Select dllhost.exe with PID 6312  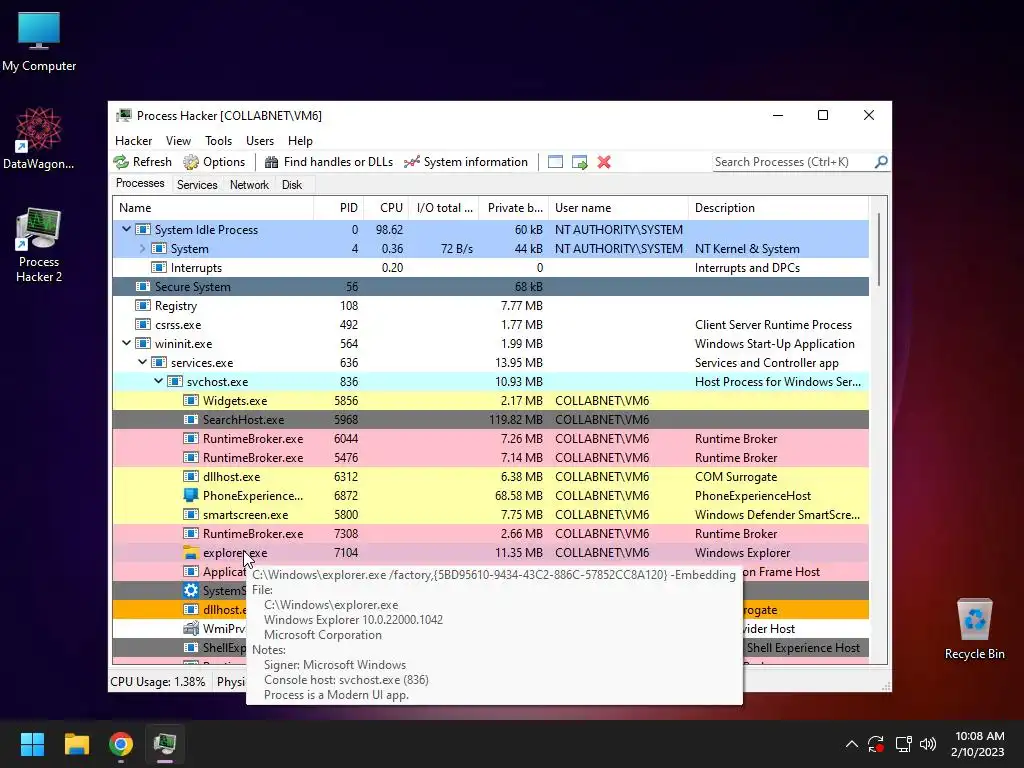[x=490, y=476]
